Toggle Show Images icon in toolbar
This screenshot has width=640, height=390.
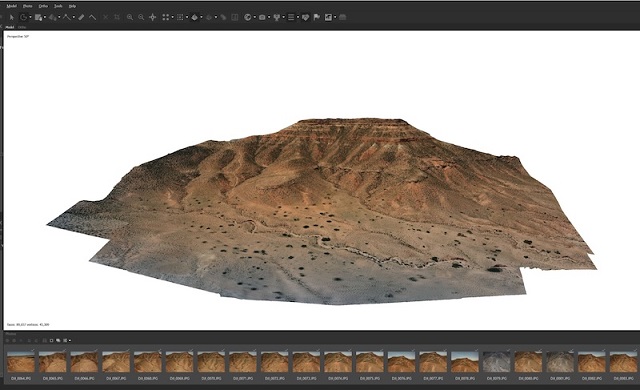328,17
